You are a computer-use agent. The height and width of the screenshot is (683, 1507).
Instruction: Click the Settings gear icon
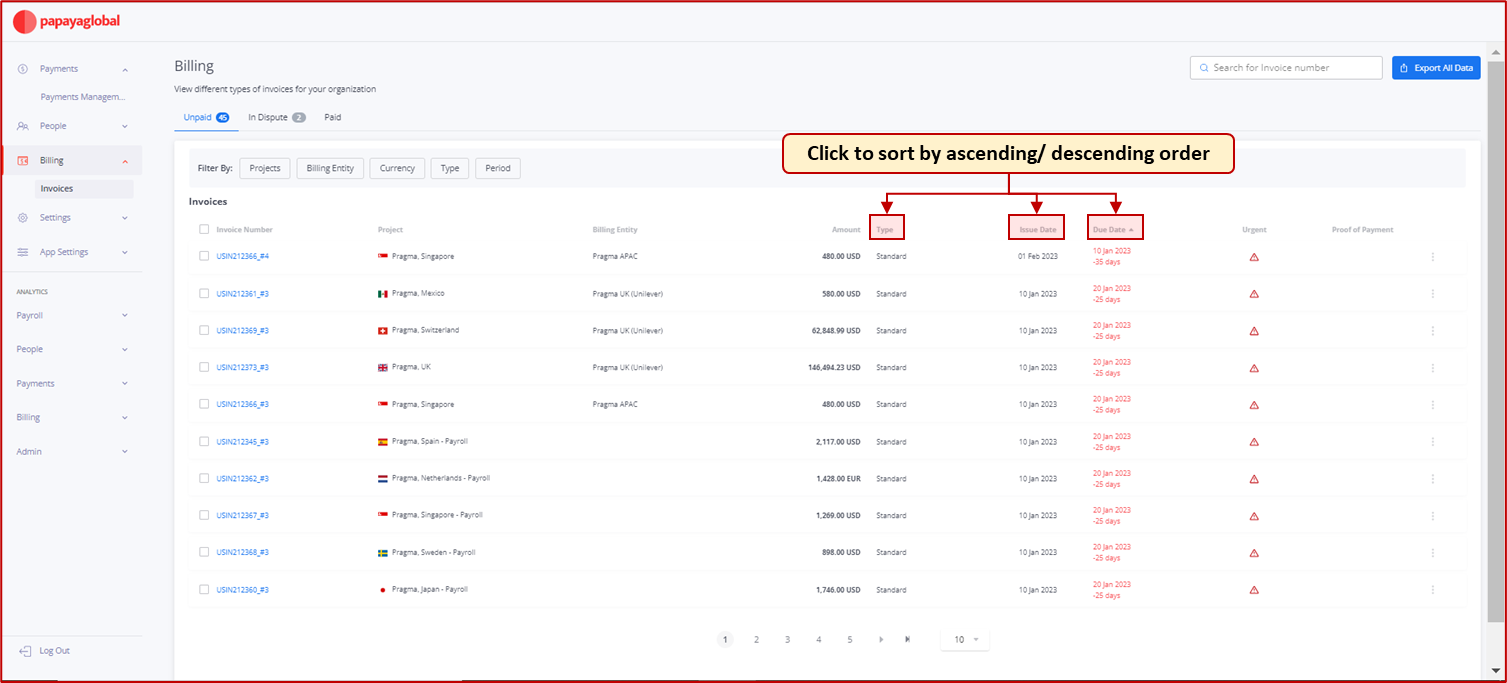point(22,217)
